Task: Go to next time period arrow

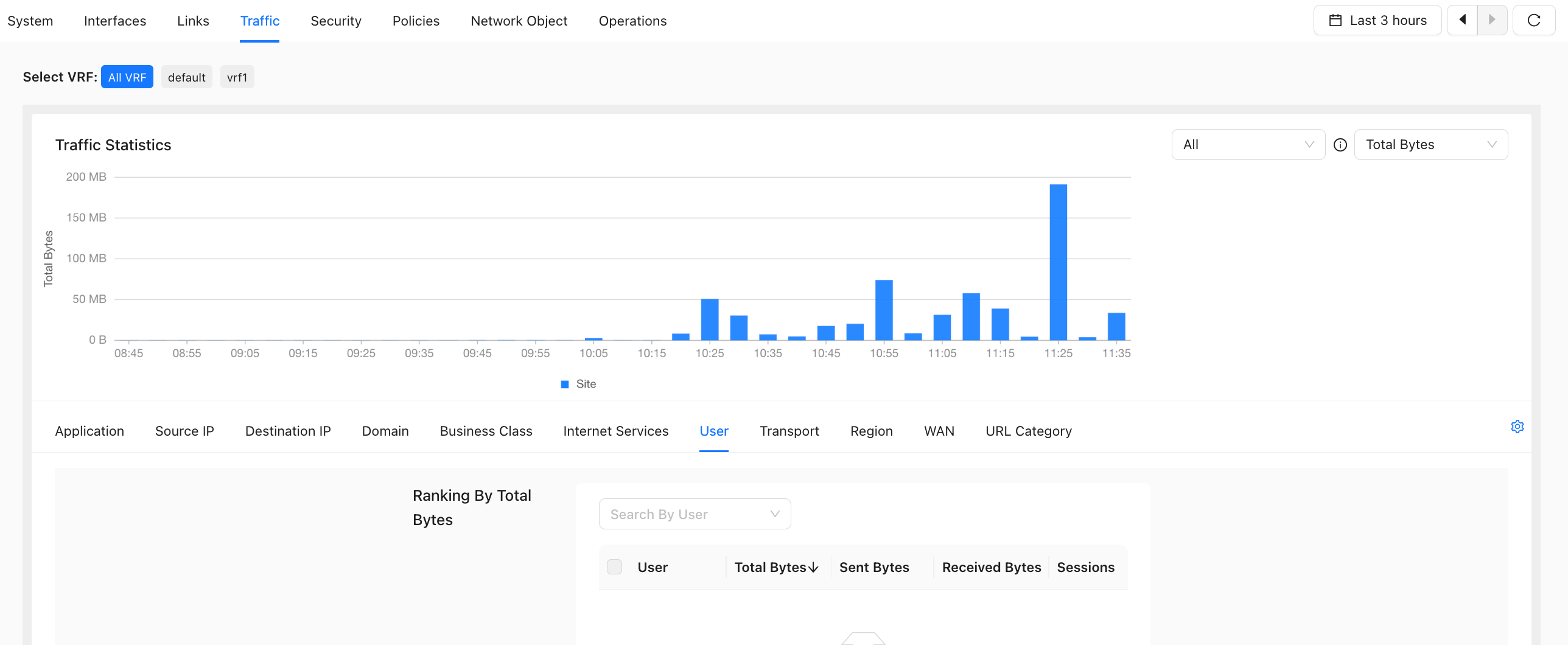Action: (x=1492, y=21)
